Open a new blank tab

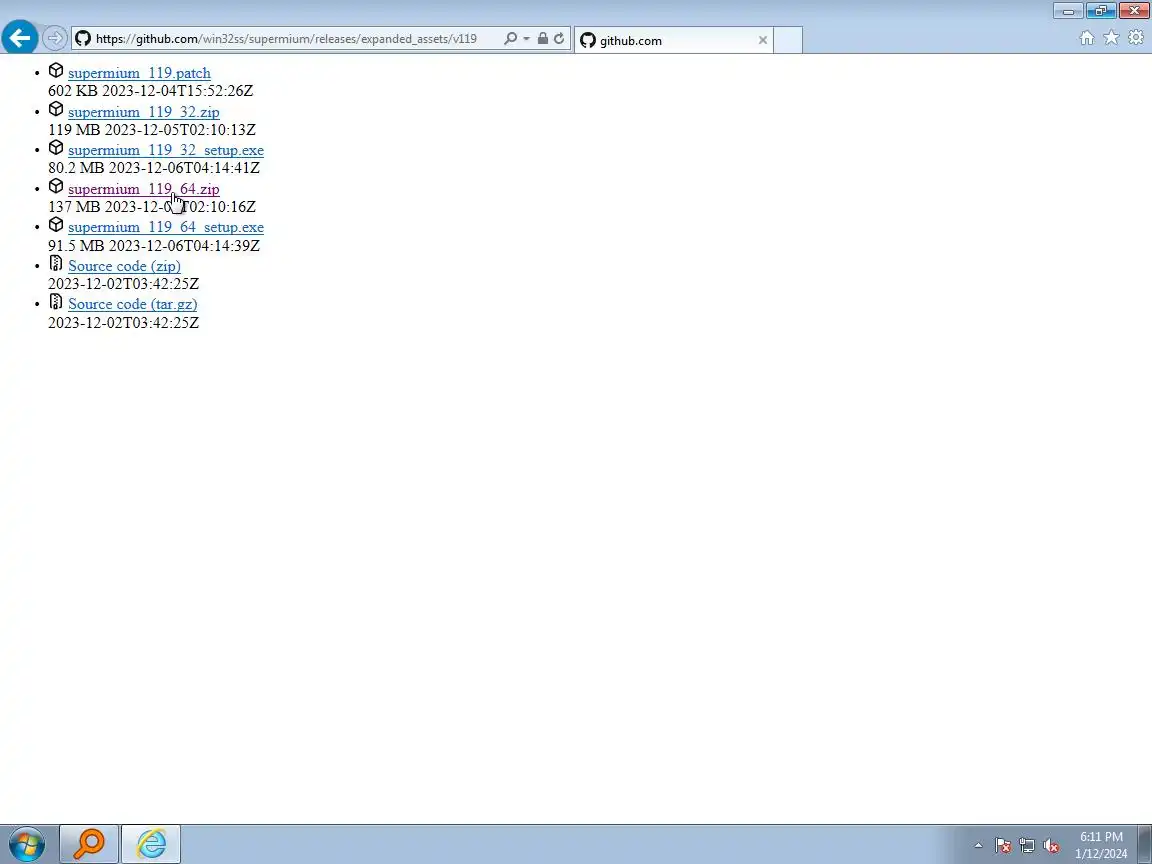(x=788, y=40)
